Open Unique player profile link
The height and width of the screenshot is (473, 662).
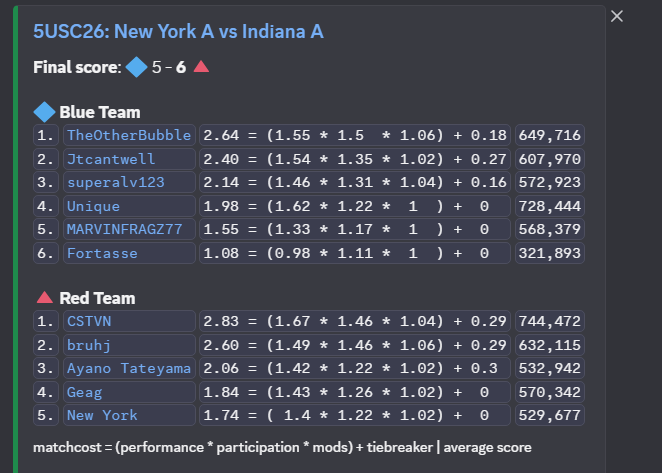(93, 206)
